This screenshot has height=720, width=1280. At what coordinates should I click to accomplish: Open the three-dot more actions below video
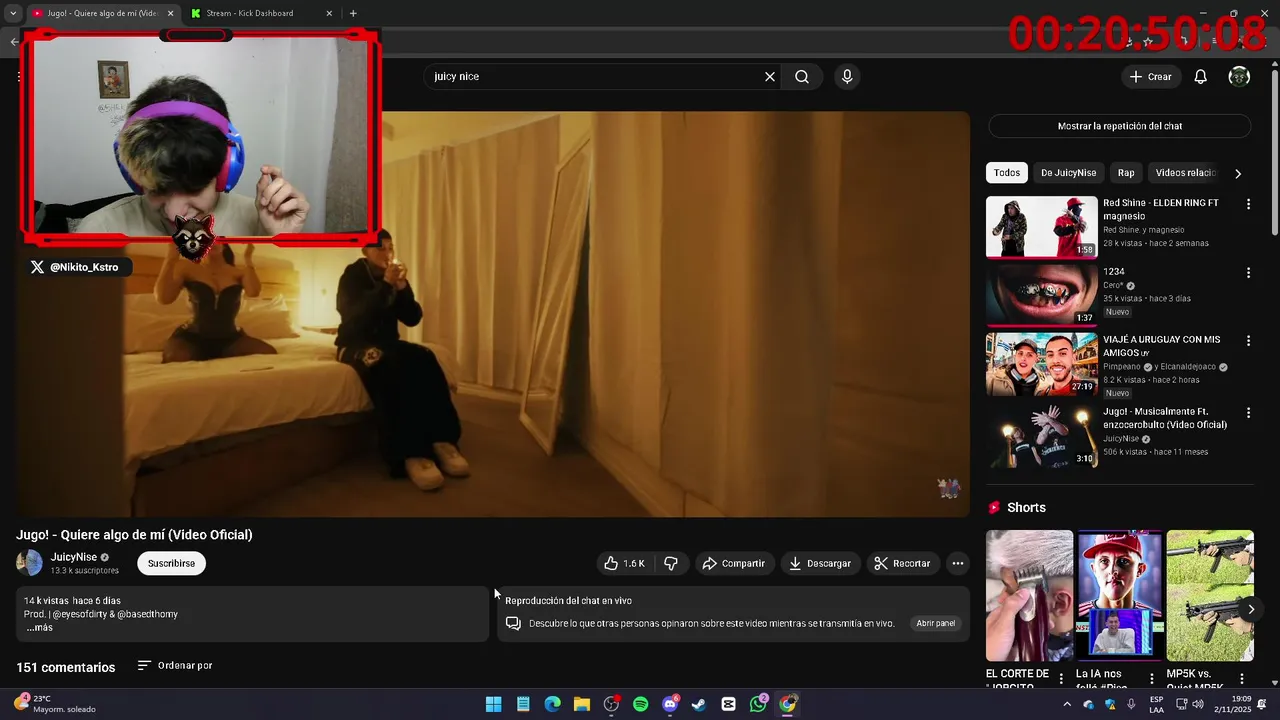pos(958,564)
